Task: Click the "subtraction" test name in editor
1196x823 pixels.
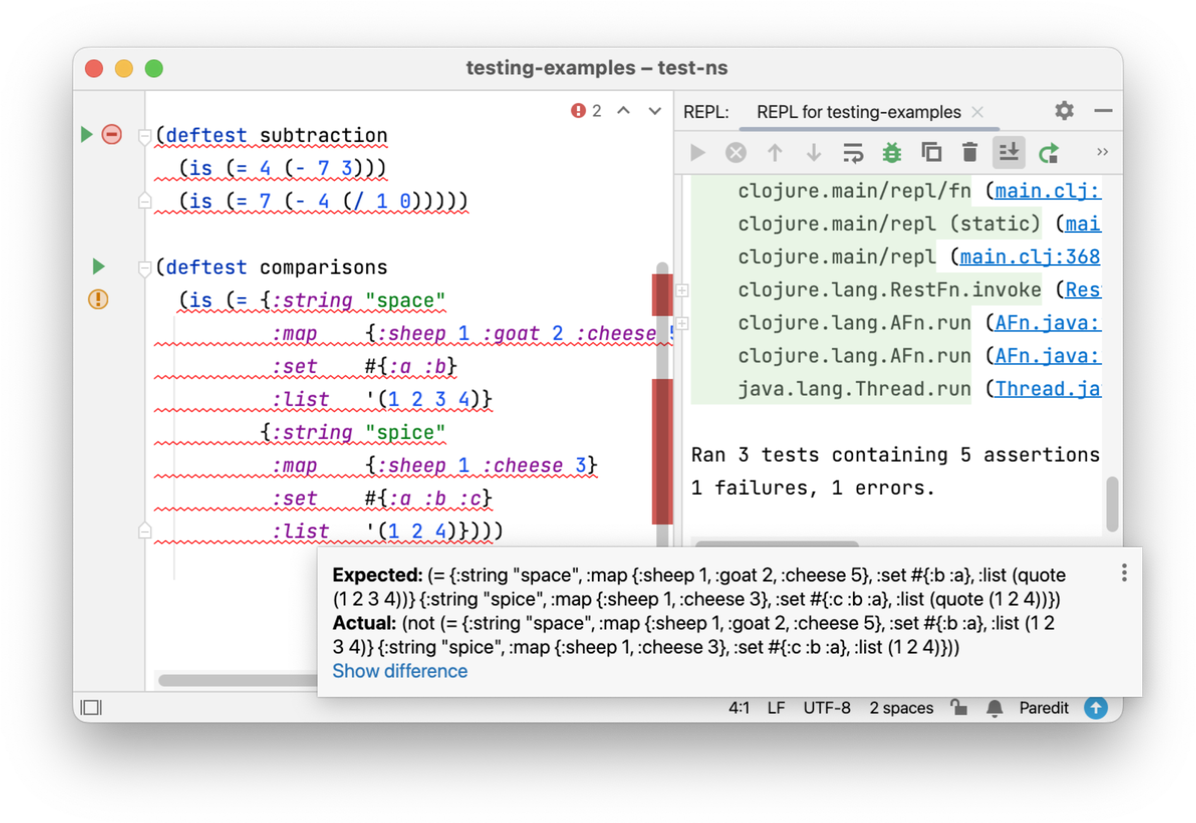Action: [x=323, y=136]
